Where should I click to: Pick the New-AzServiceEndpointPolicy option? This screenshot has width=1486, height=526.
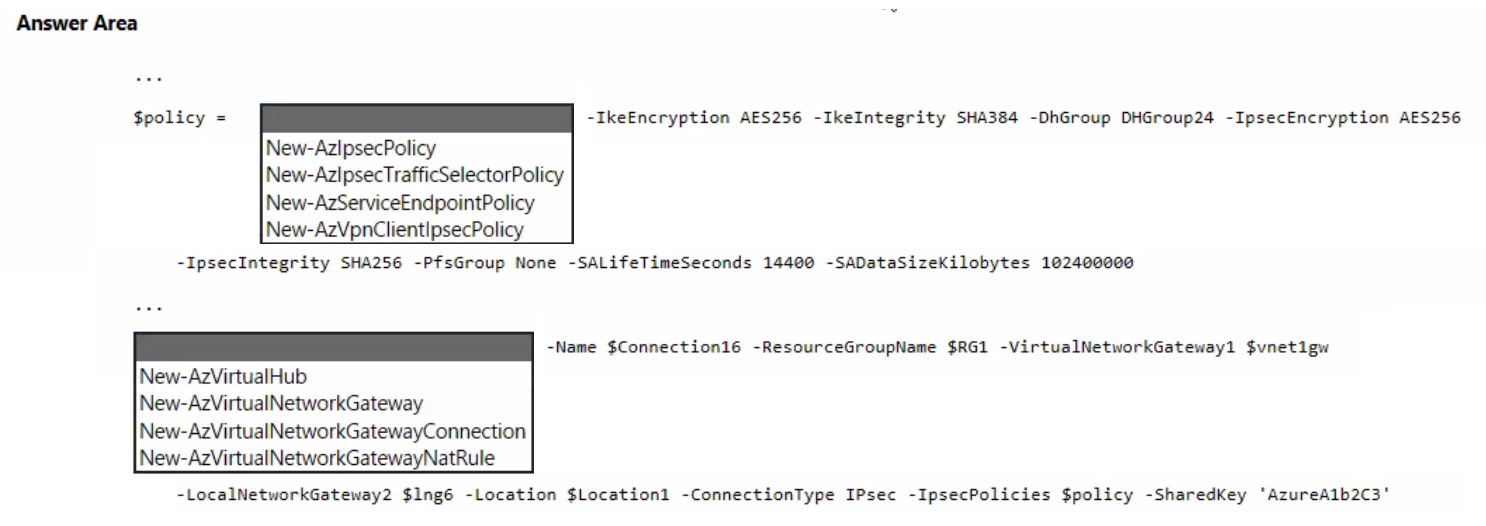[x=400, y=203]
